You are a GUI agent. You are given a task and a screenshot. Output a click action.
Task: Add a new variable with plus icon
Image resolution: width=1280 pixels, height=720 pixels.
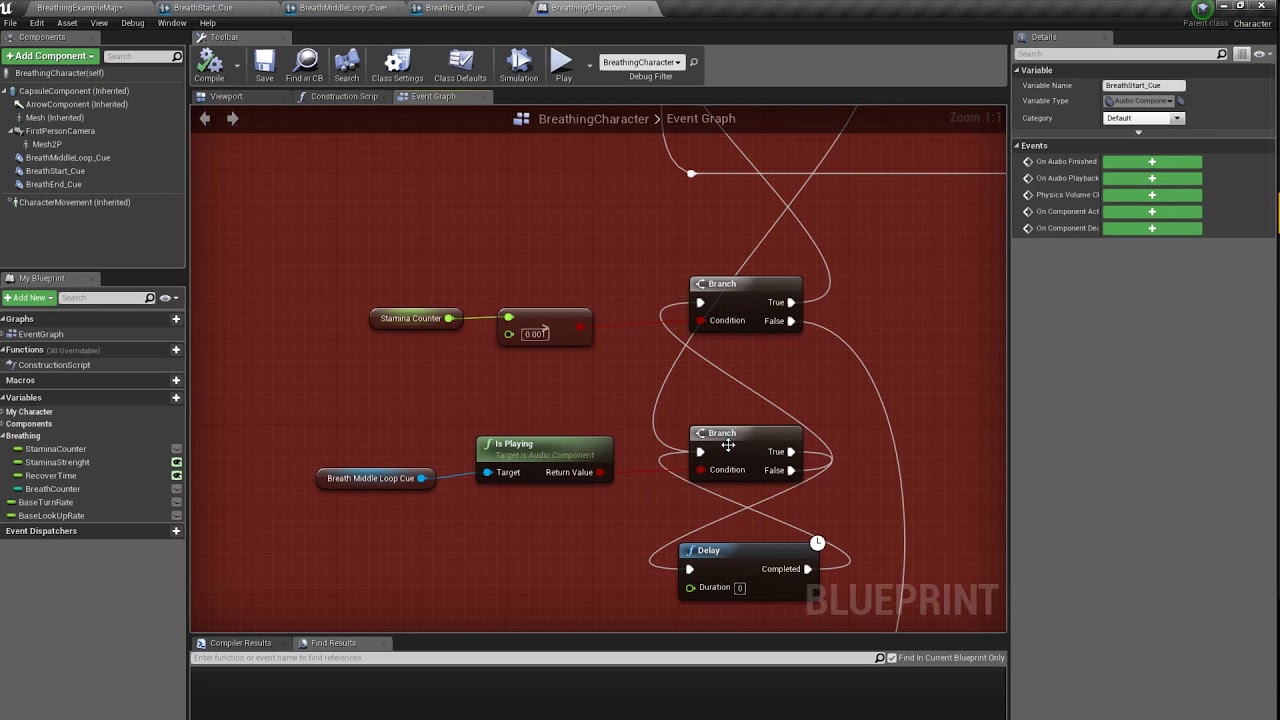(x=176, y=397)
